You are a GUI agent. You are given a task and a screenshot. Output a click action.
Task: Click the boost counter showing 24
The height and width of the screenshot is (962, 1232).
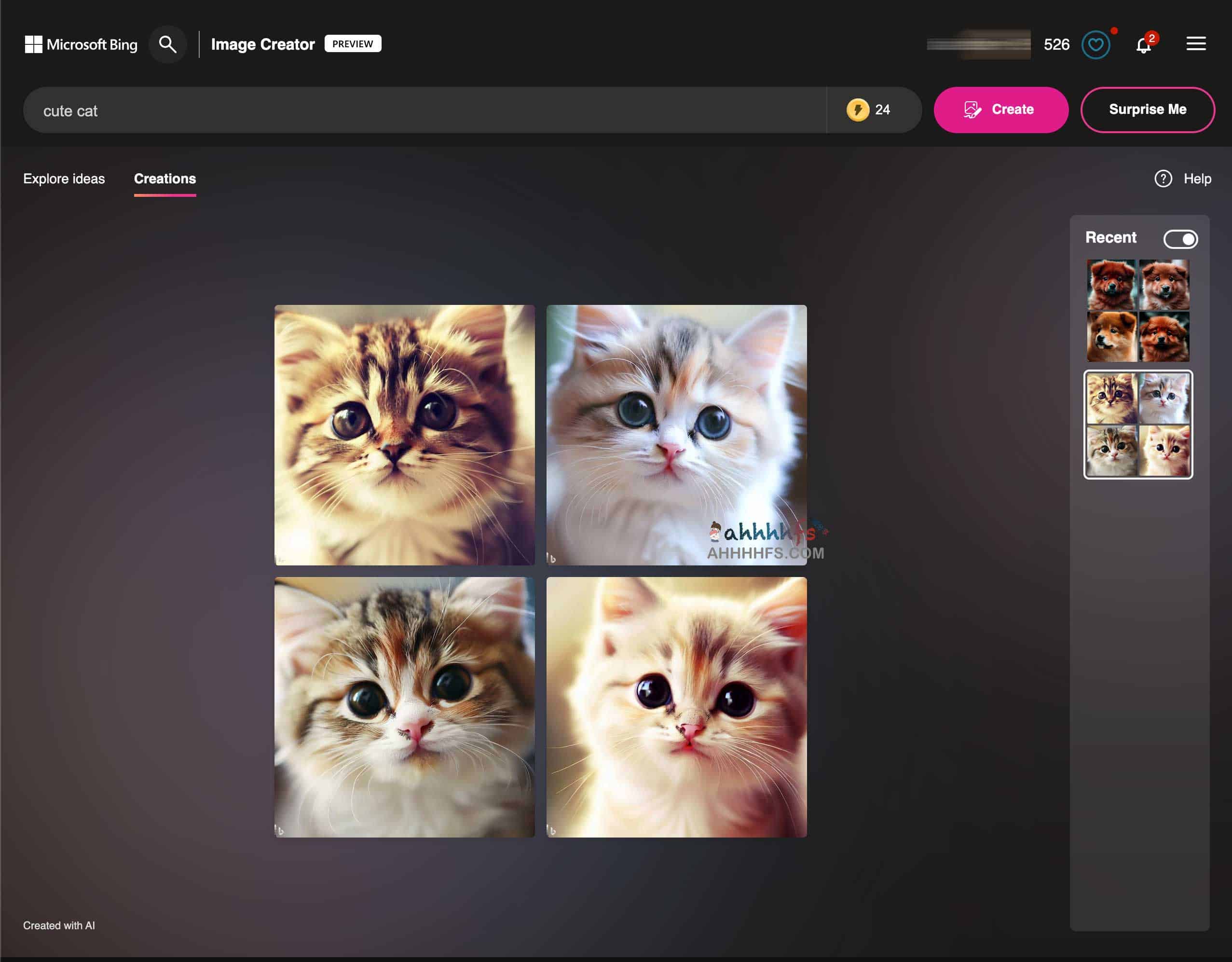(x=869, y=109)
